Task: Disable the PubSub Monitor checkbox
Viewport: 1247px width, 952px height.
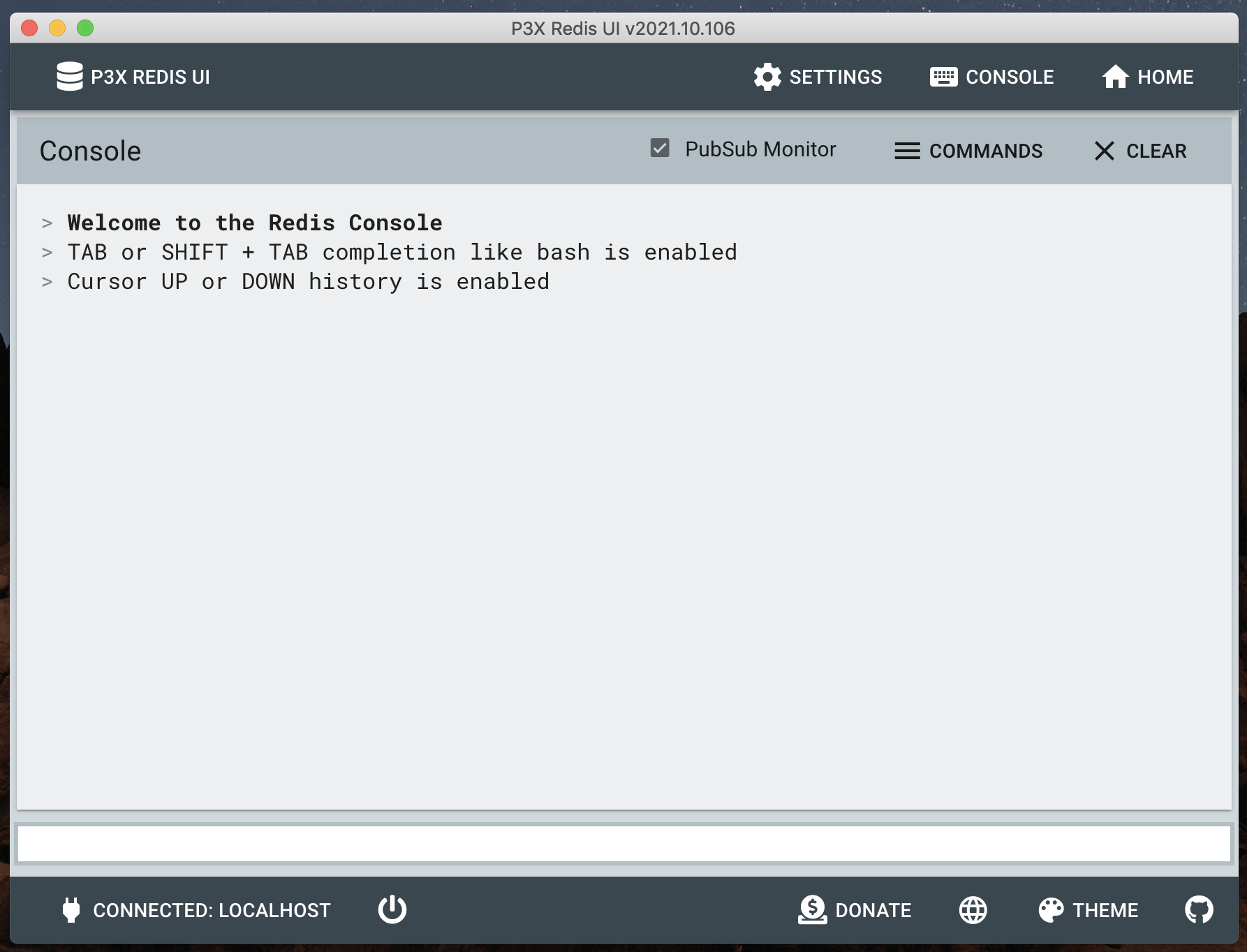Action: [x=659, y=148]
